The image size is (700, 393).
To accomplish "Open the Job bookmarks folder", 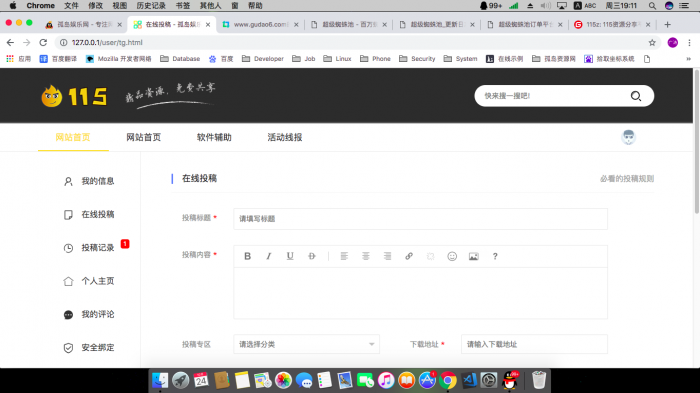I will pos(304,59).
